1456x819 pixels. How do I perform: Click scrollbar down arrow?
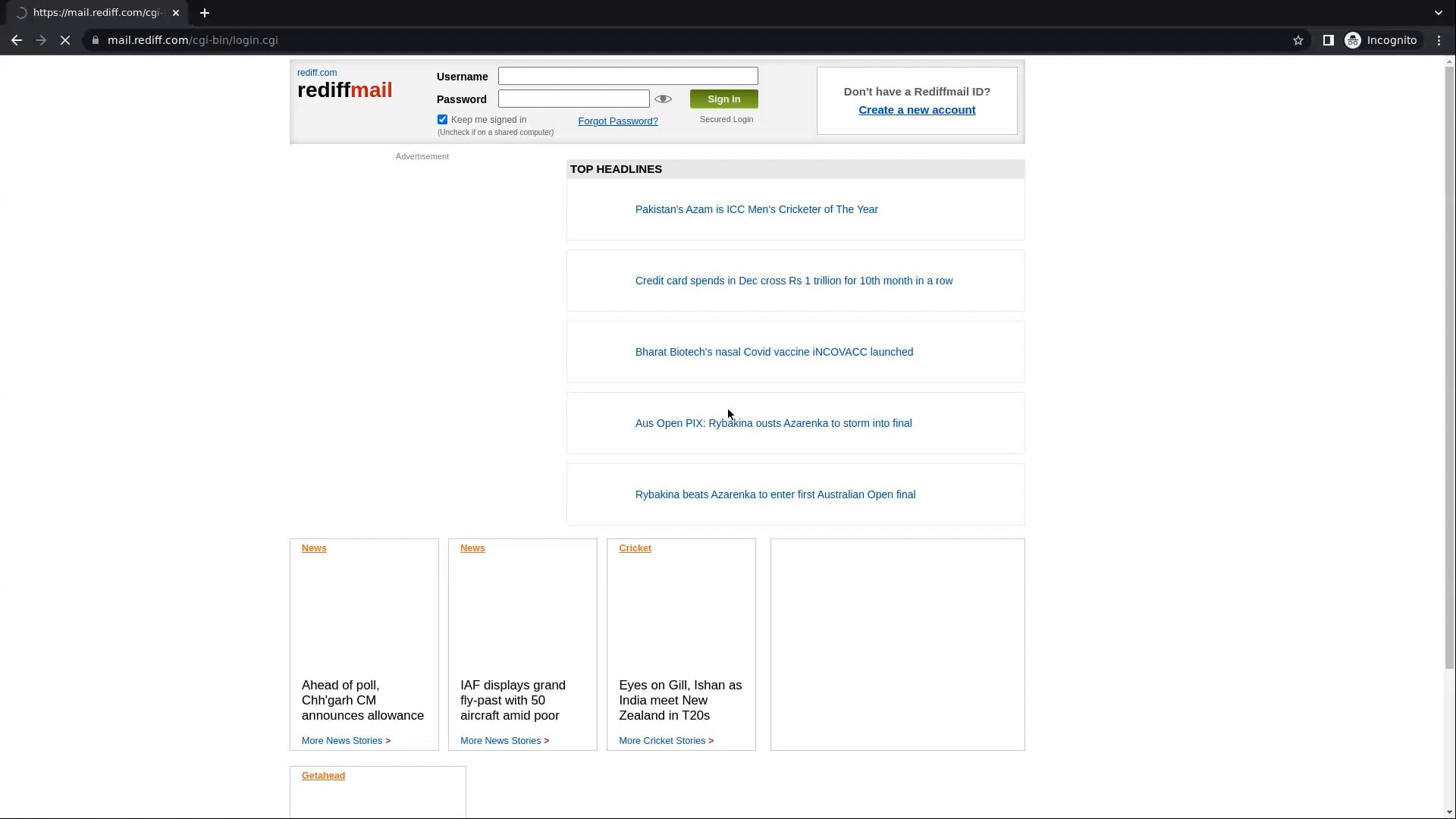click(1449, 813)
